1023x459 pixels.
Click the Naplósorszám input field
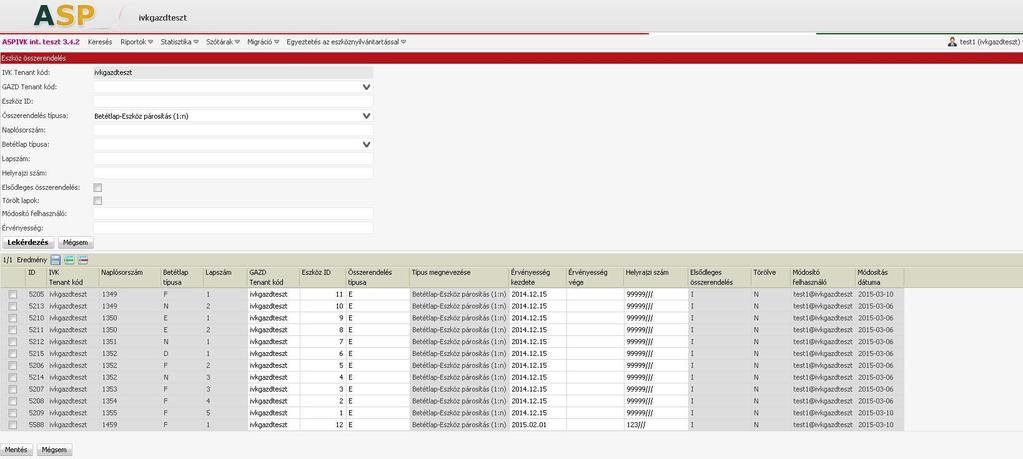pos(234,130)
